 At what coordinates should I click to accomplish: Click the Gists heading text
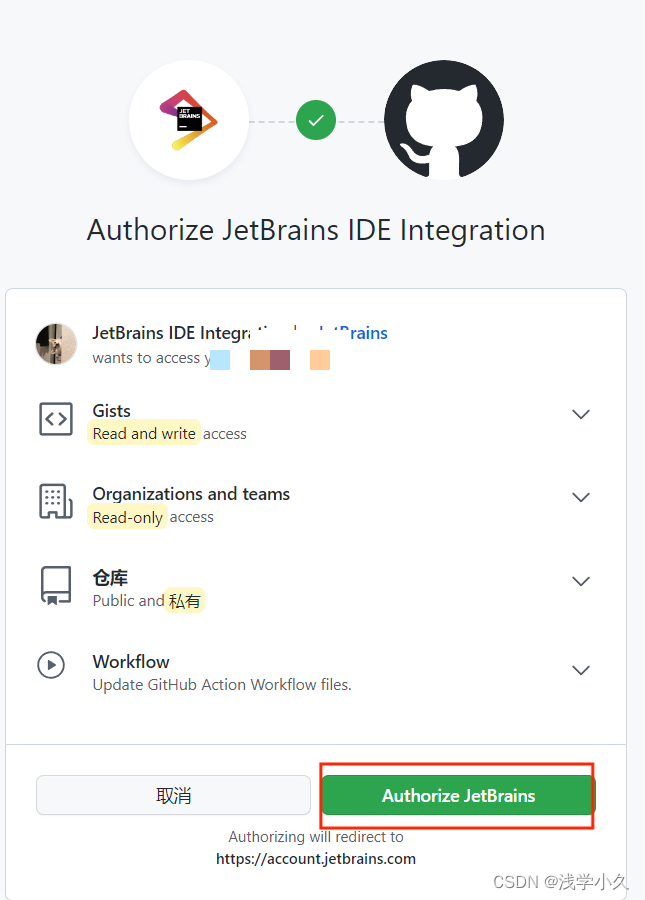tap(111, 411)
